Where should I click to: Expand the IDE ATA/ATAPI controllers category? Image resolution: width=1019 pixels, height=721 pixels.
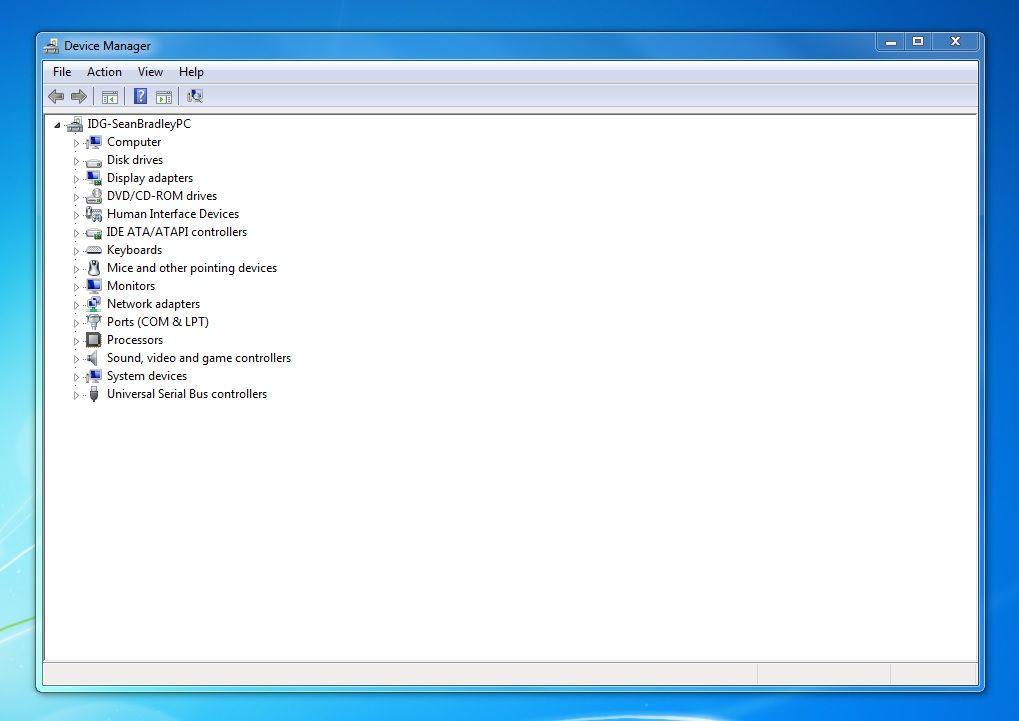pos(76,233)
